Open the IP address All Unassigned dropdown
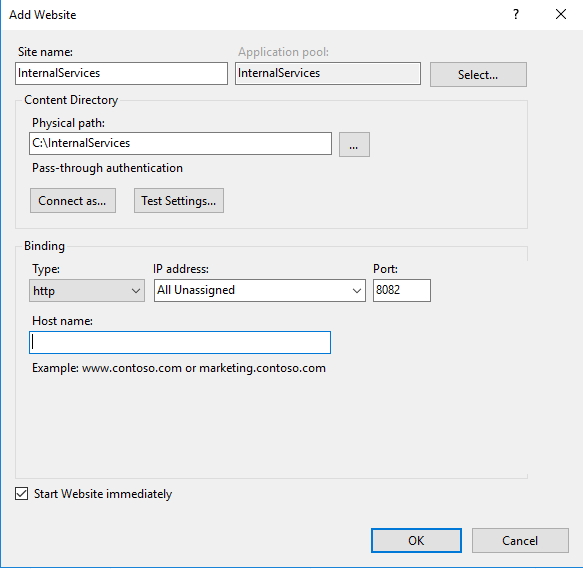The width and height of the screenshot is (583, 569). (260, 290)
